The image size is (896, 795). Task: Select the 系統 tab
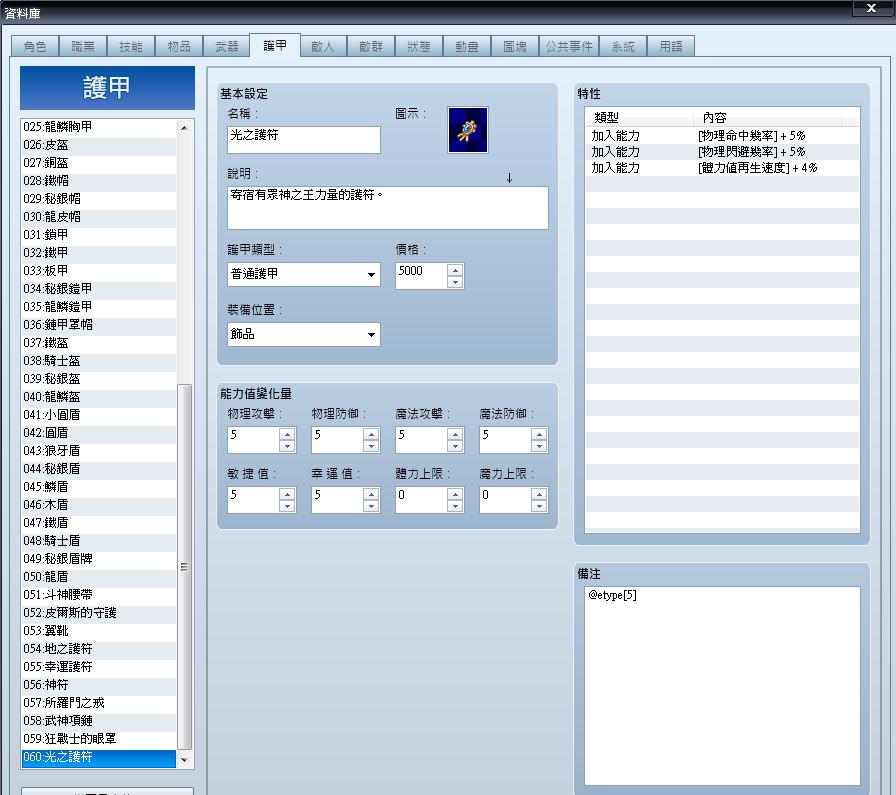(x=623, y=46)
